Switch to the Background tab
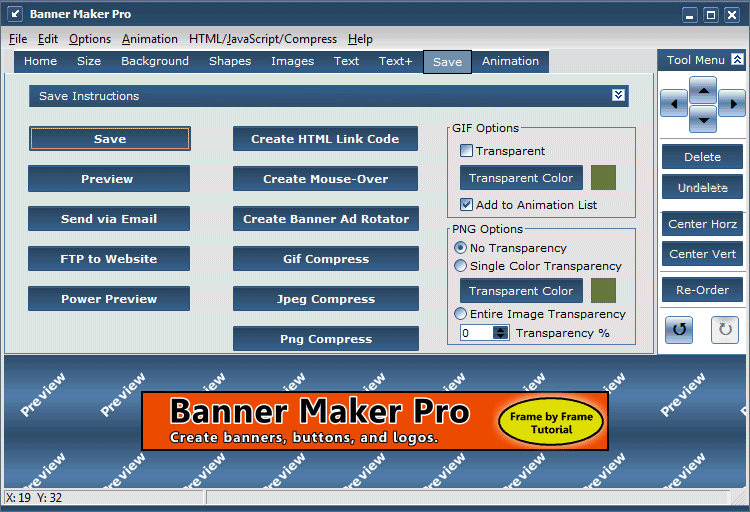 [155, 61]
